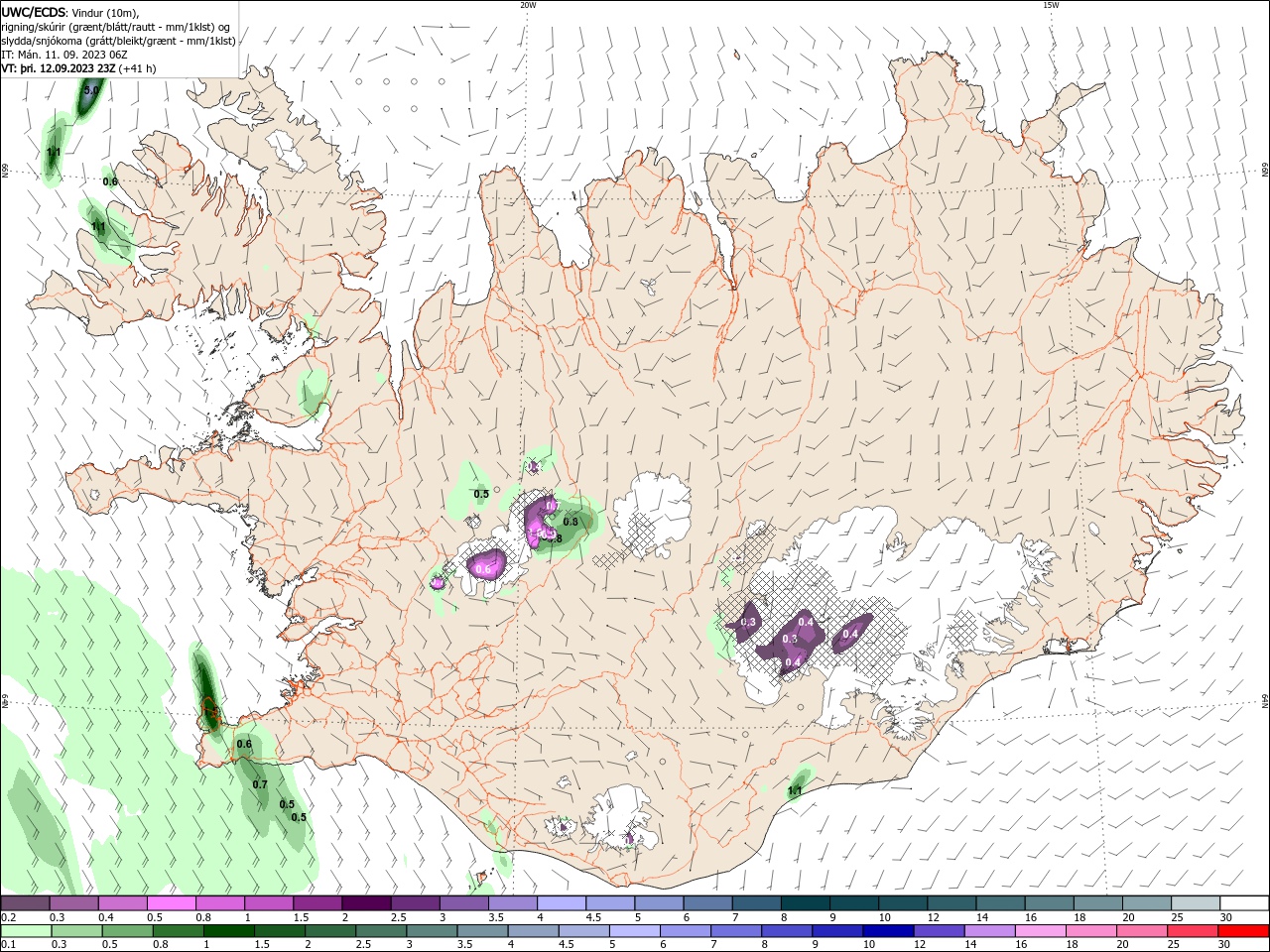Click the 'slydda/snjókoma' legend description line
Image resolution: width=1270 pixels, height=952 pixels.
tap(118, 41)
